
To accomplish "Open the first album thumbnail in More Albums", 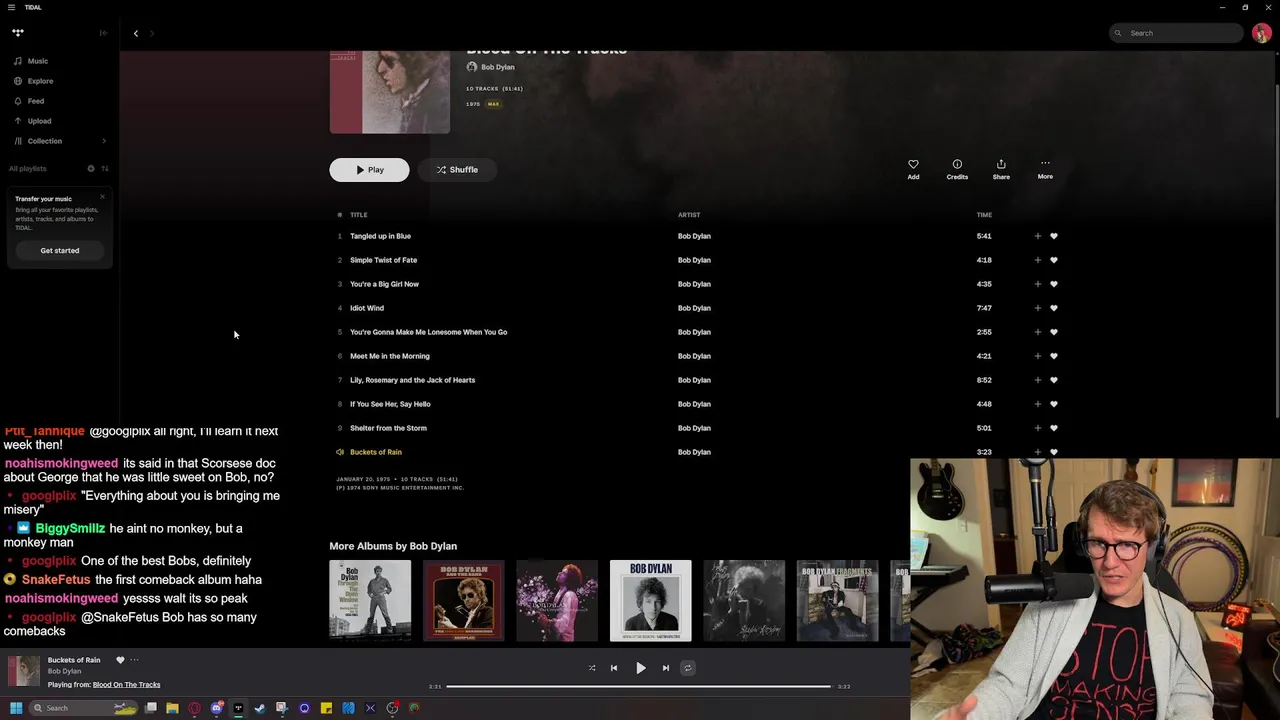I will click(370, 600).
